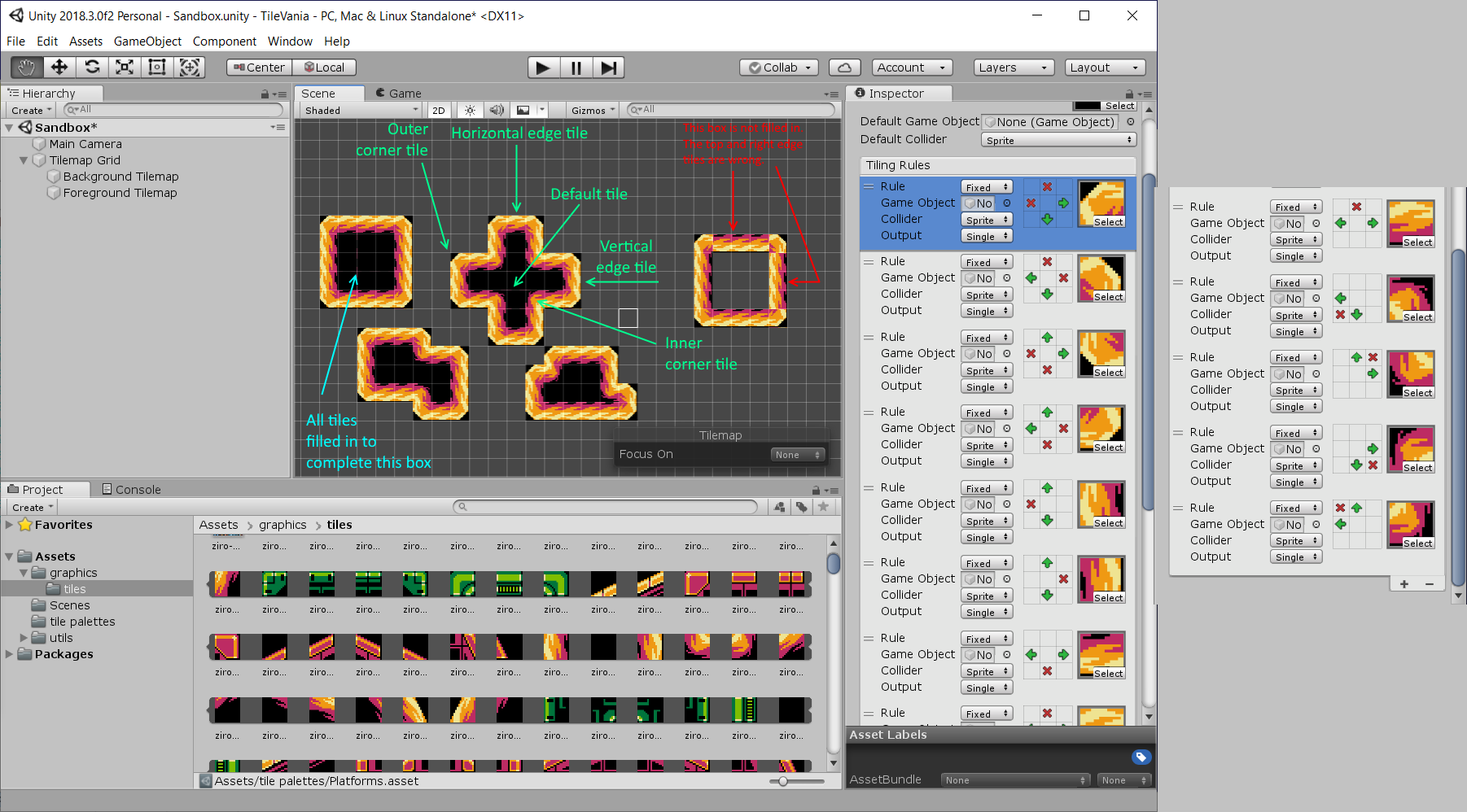Open the Layout dropdown
The height and width of the screenshot is (812, 1467).
1104,68
